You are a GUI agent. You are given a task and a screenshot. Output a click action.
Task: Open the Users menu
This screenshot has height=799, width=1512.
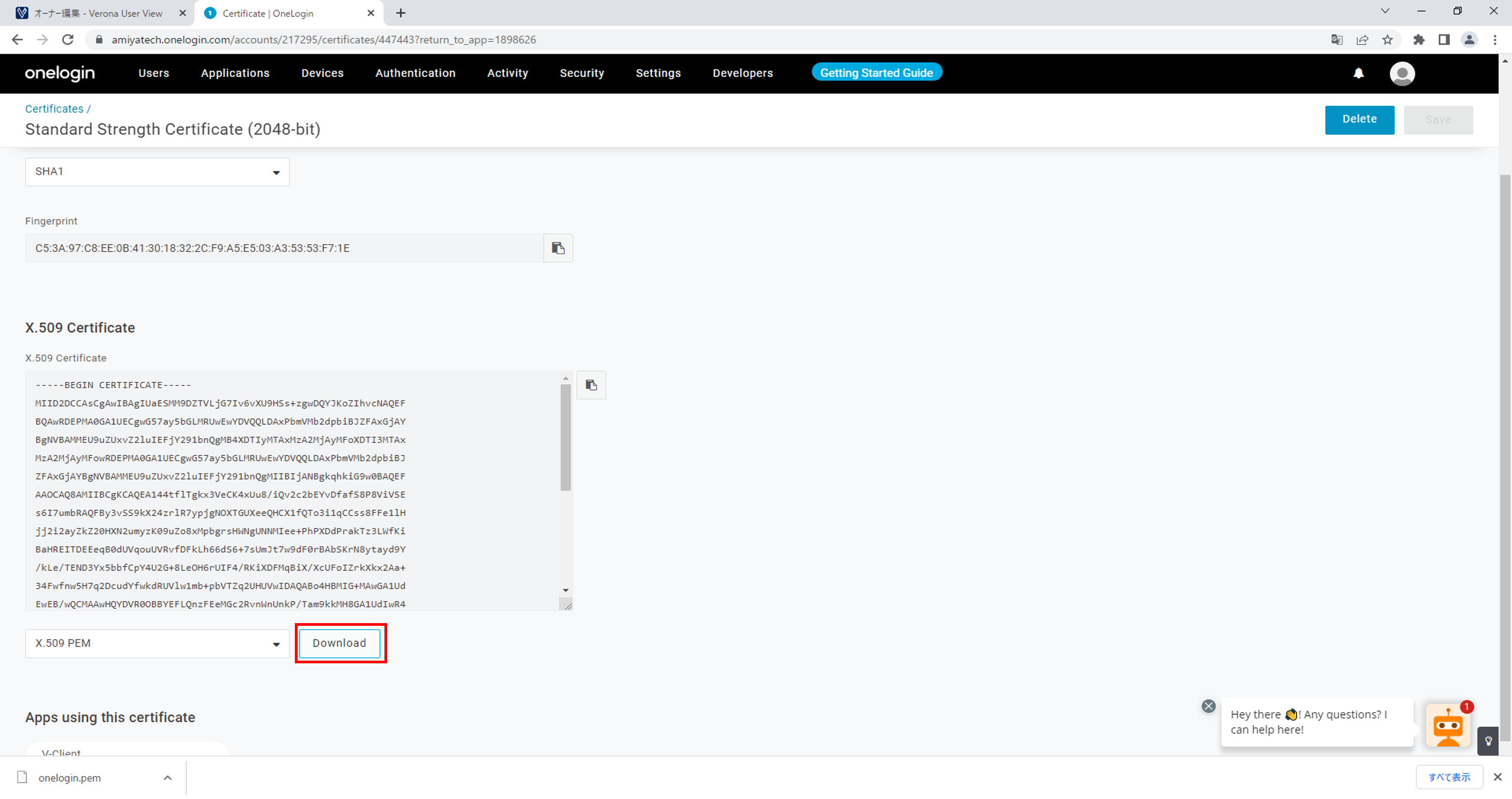tap(154, 73)
